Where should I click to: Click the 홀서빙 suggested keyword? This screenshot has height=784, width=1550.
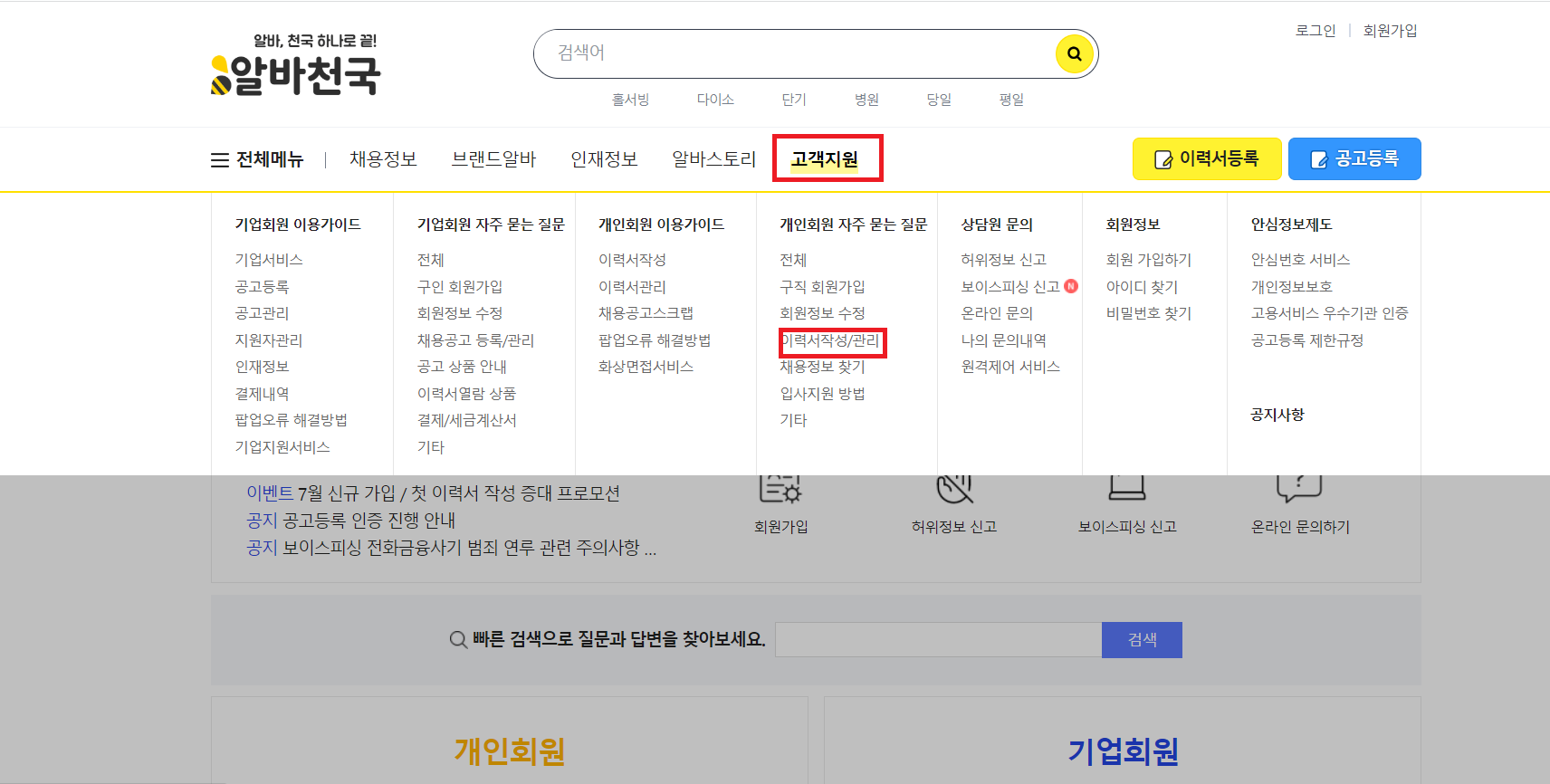[x=630, y=100]
